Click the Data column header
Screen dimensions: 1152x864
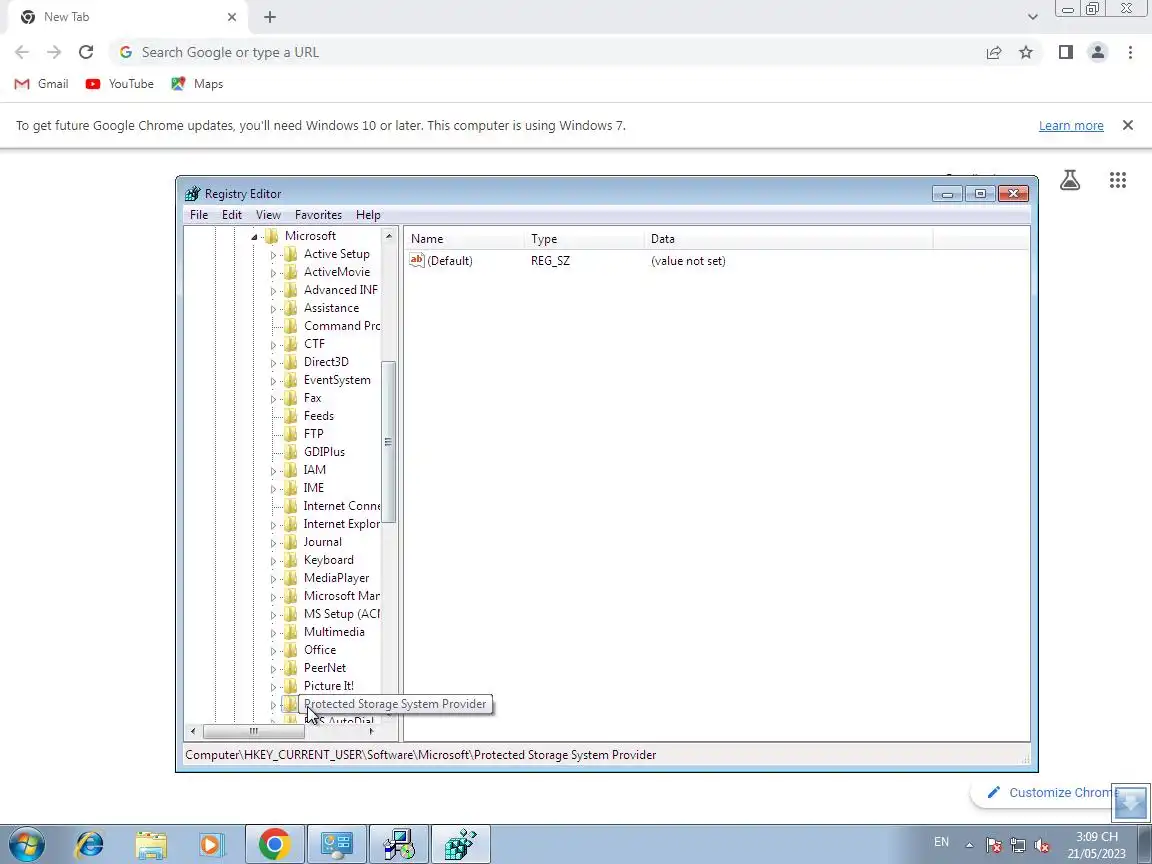click(788, 239)
